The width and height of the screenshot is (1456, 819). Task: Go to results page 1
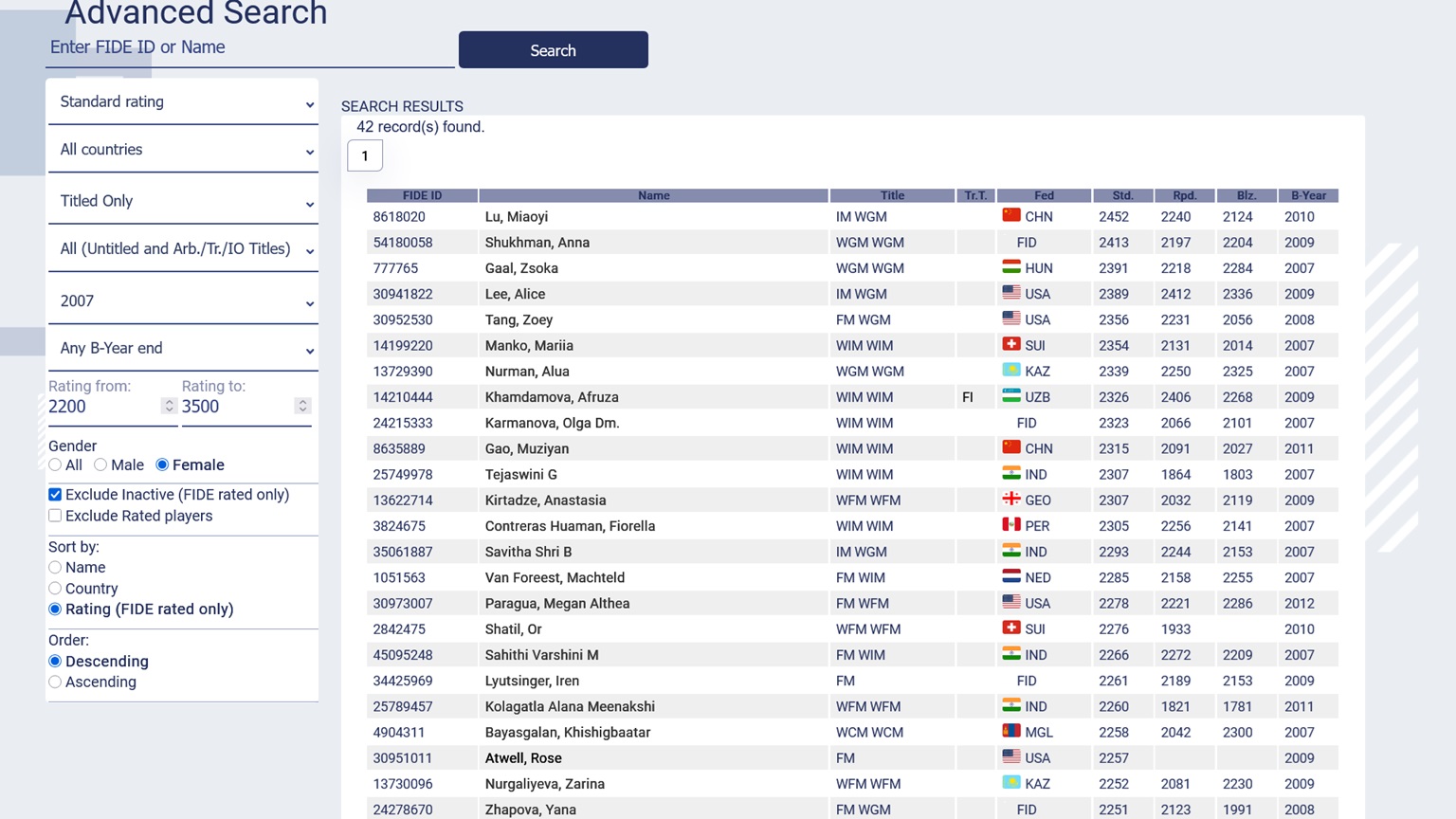(x=365, y=155)
